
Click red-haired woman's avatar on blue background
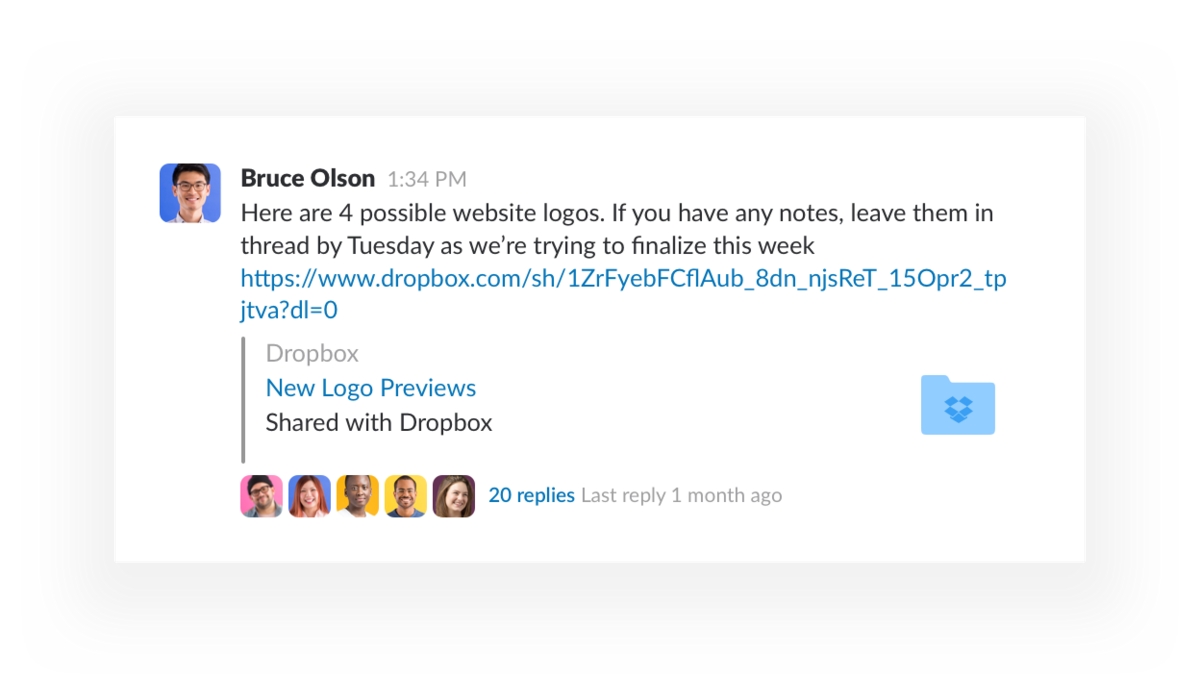pos(310,496)
